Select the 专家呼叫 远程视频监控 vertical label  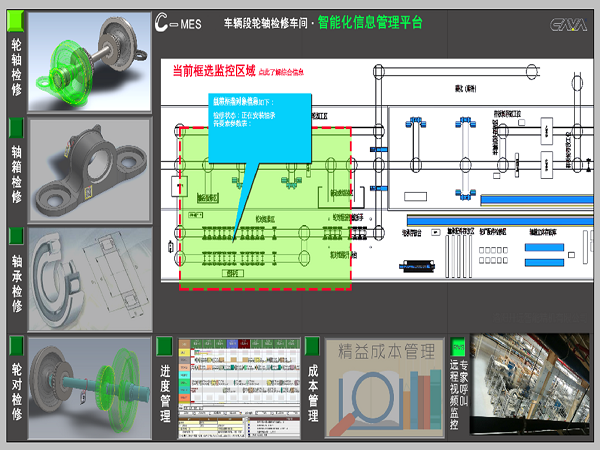pyautogui.click(x=458, y=394)
